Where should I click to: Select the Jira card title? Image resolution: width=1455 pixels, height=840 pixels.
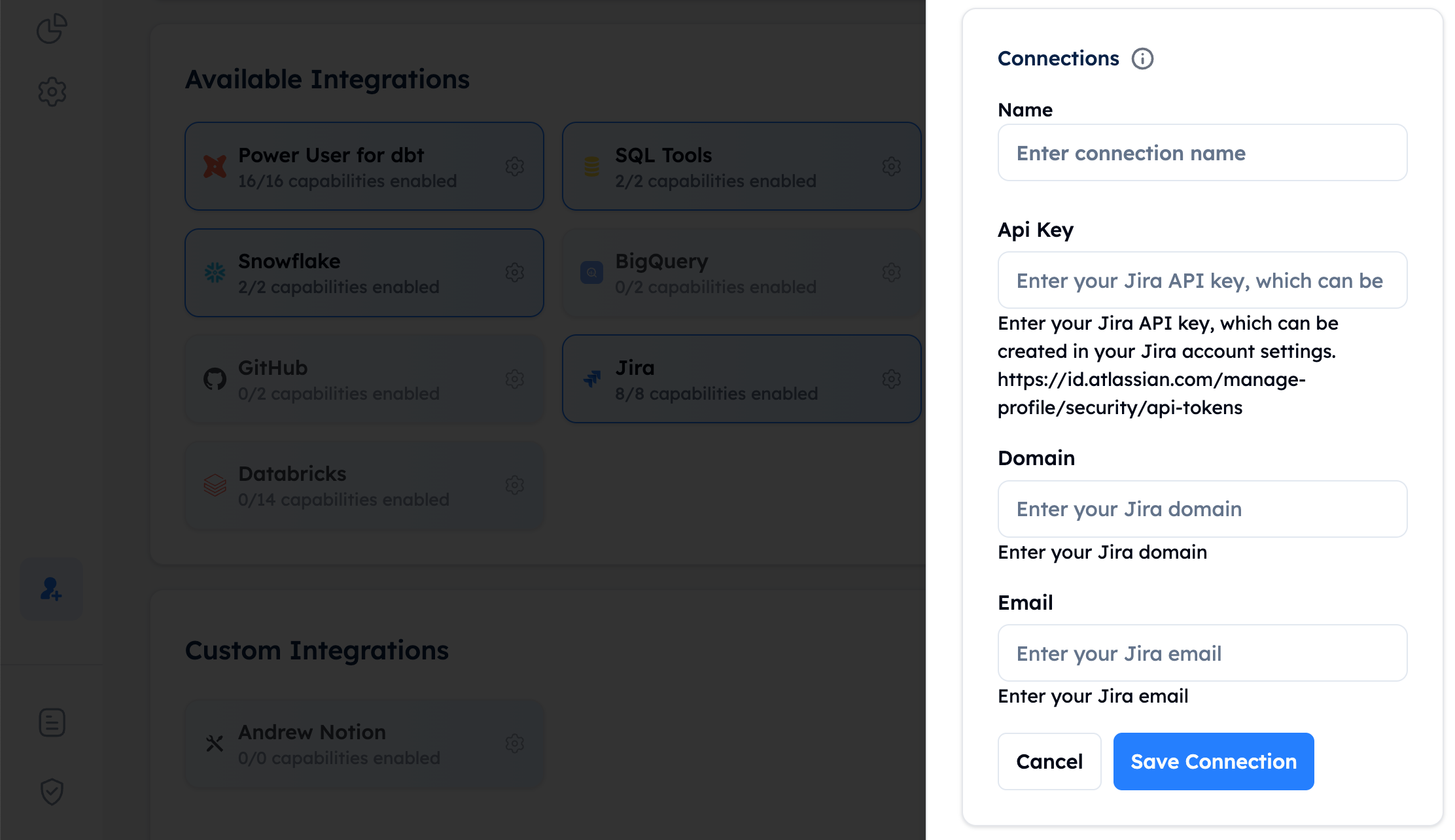coord(635,368)
